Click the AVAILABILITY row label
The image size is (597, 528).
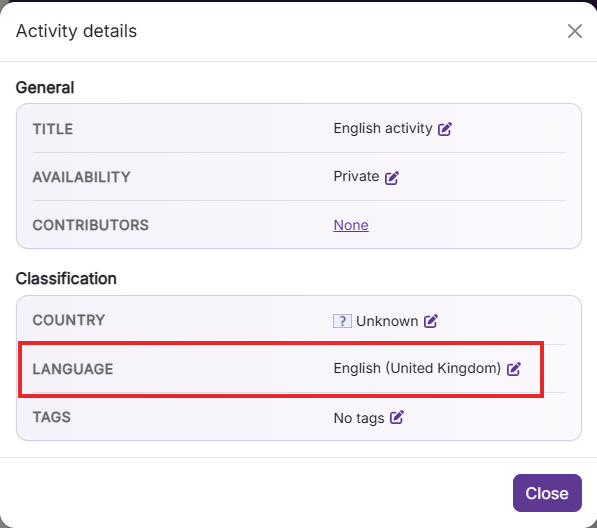[x=81, y=177]
